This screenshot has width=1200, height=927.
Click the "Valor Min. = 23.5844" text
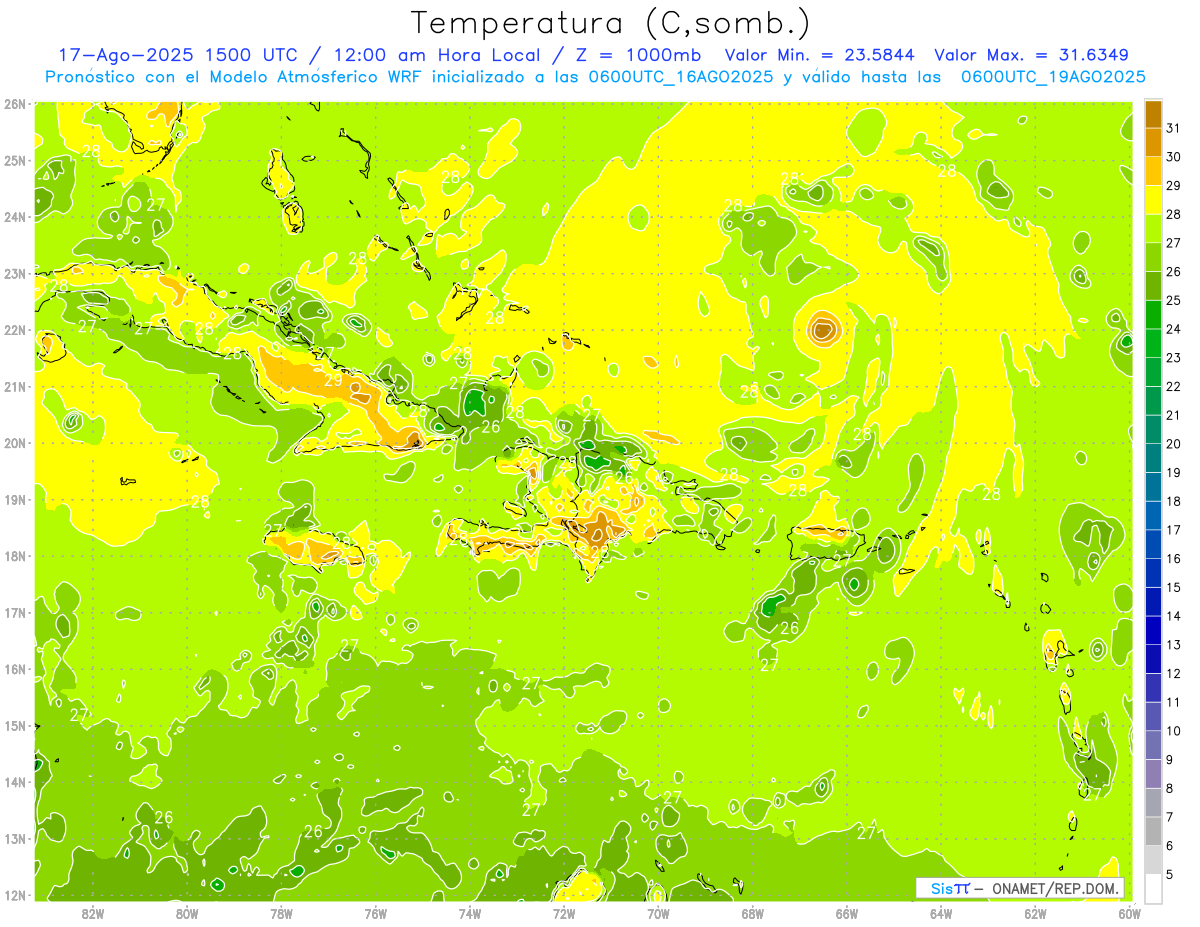pos(819,55)
